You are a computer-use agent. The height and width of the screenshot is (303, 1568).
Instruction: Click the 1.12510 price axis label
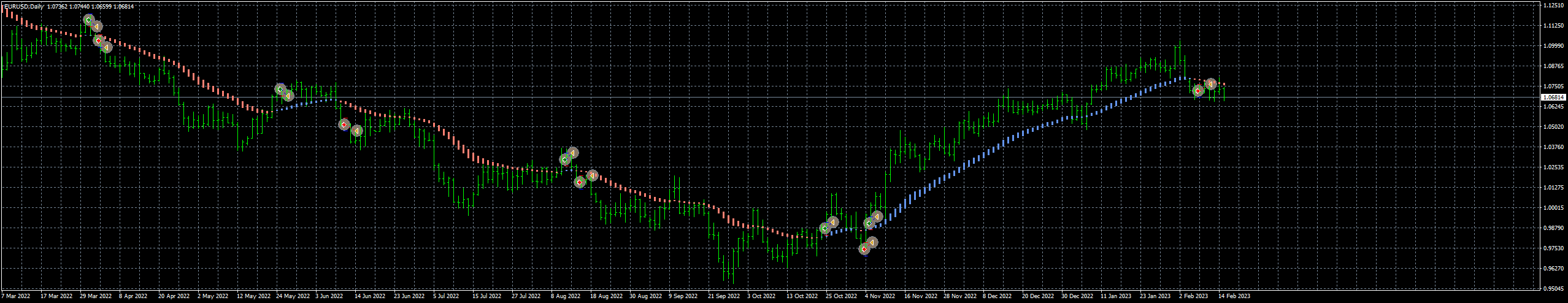point(1553,6)
